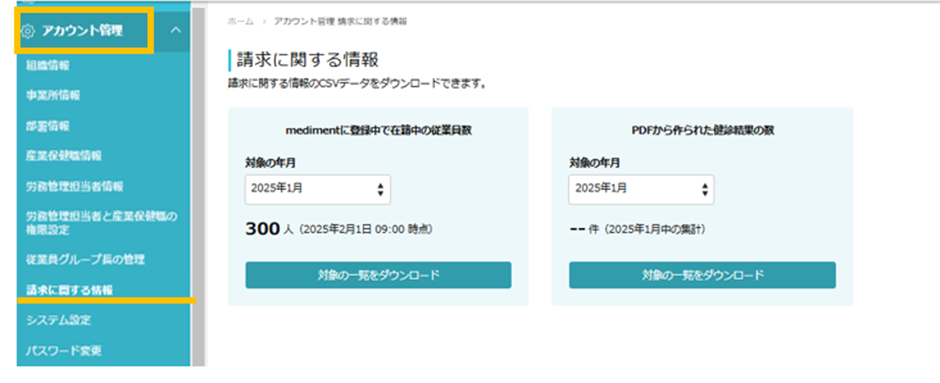Open 対象の年月 dropdown for employee count
This screenshot has width=940, height=383.
click(318, 189)
